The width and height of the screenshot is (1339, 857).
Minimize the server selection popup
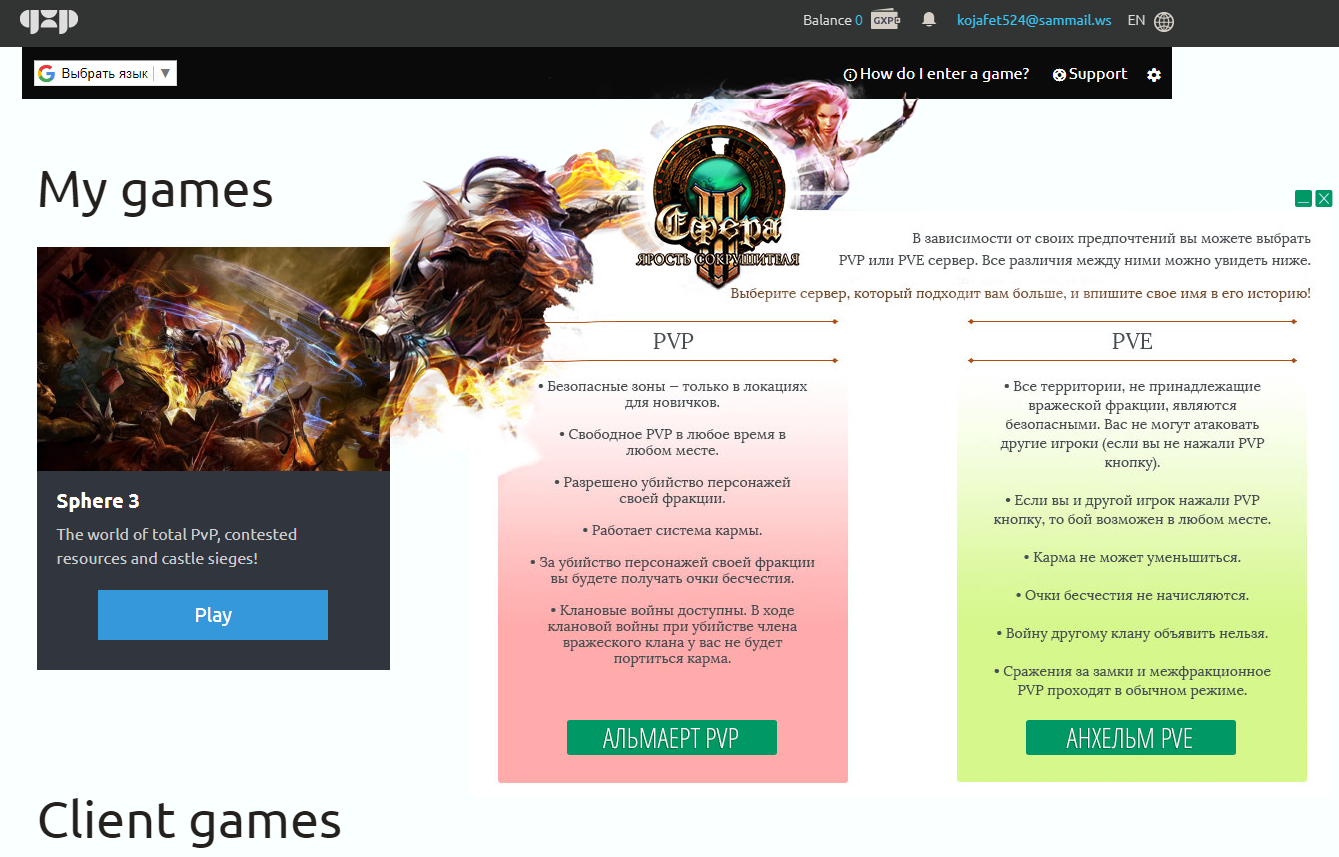coord(1303,198)
